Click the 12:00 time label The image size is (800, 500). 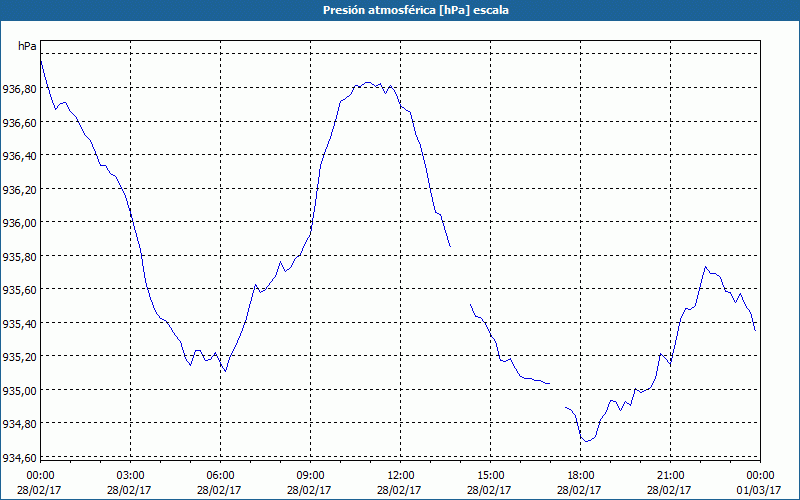(401, 476)
